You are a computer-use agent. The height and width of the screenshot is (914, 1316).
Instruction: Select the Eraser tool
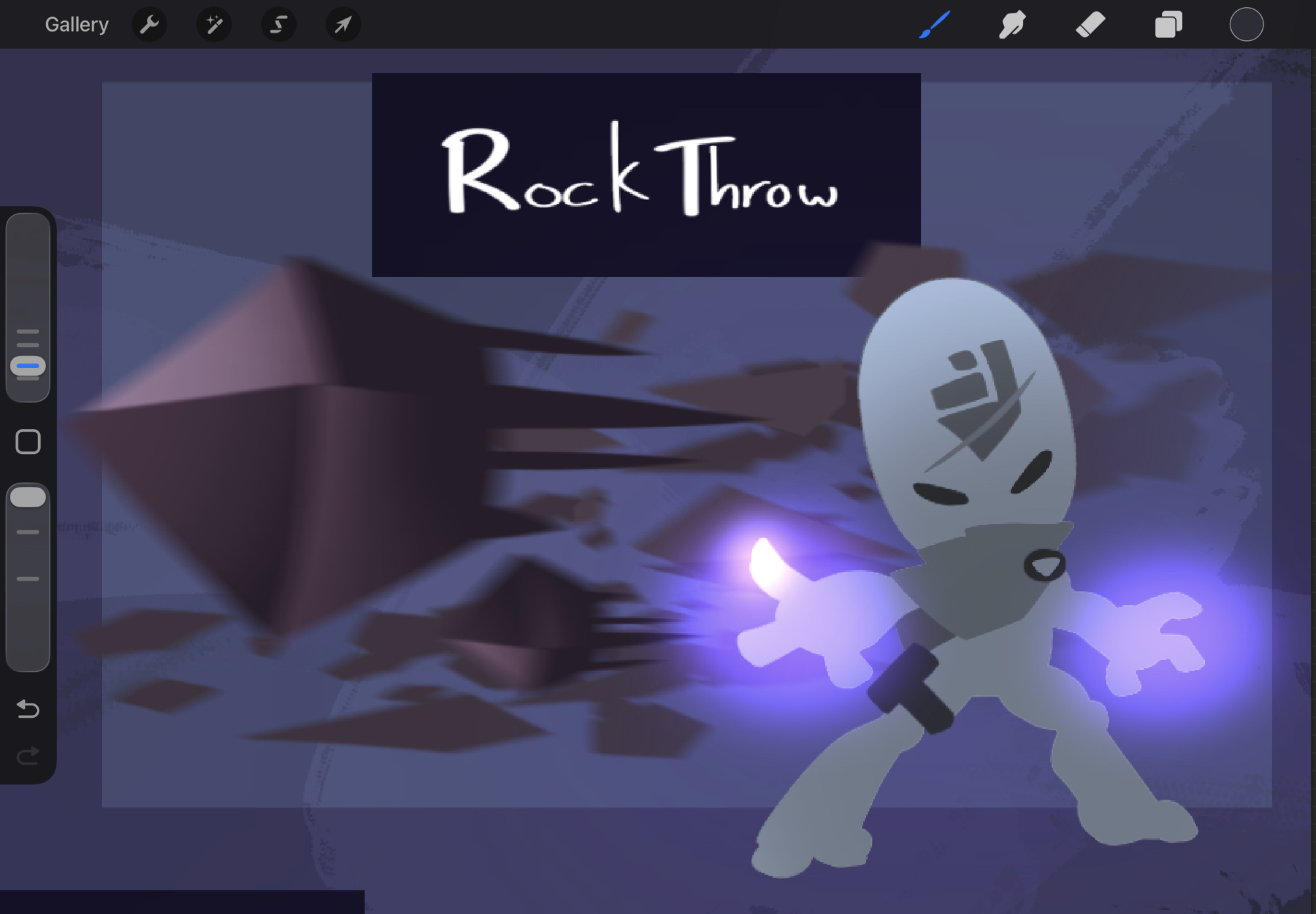pyautogui.click(x=1090, y=25)
